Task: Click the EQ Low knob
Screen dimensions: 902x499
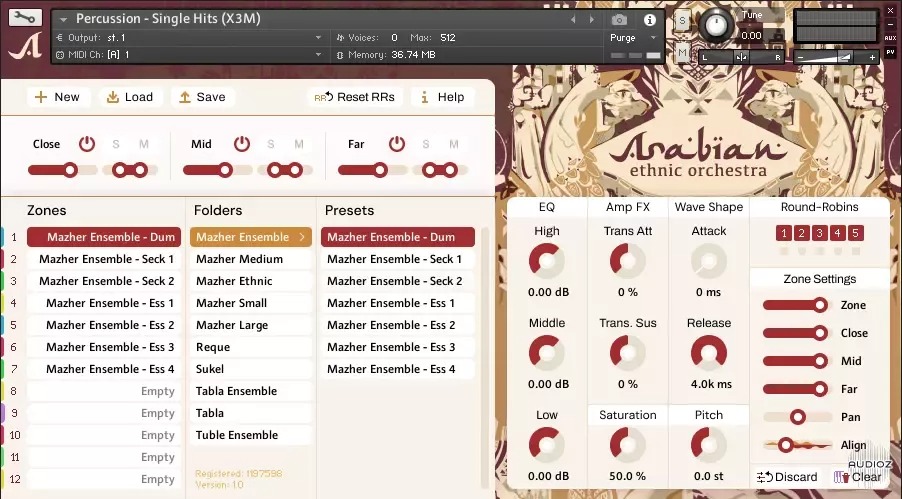Action: click(546, 445)
